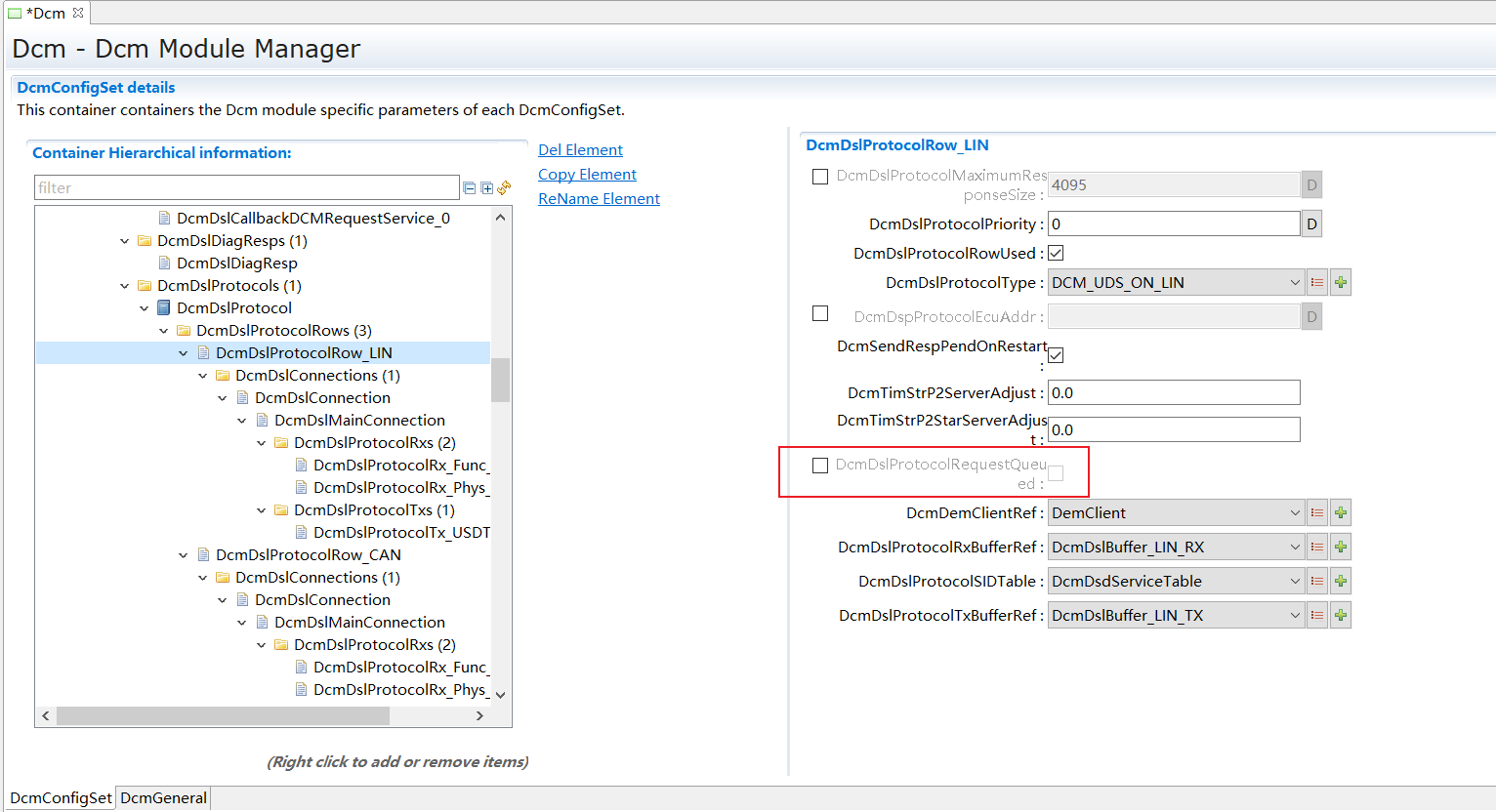Select the DcmConfigSet tab
1496x812 pixels.
61,798
